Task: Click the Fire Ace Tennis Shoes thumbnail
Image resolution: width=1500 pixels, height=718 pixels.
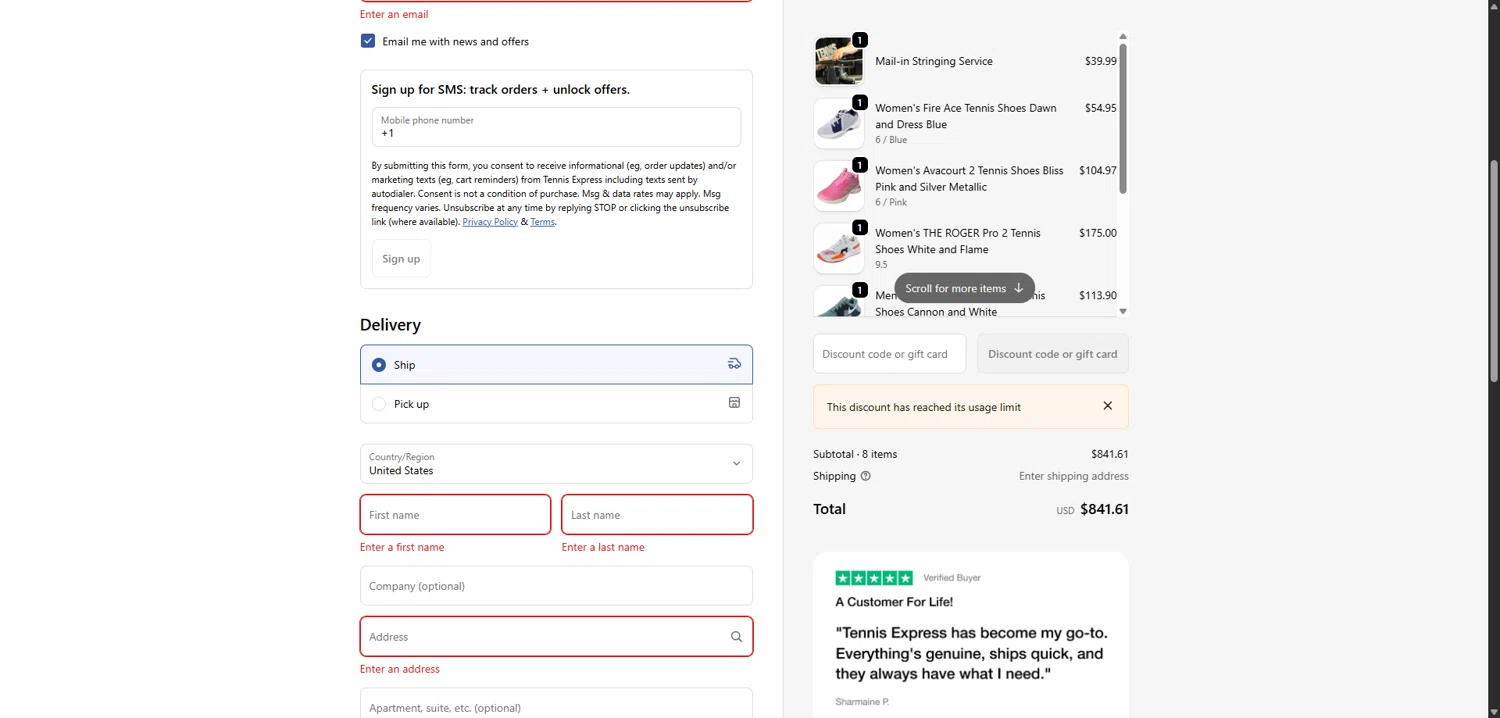Action: pyautogui.click(x=838, y=124)
